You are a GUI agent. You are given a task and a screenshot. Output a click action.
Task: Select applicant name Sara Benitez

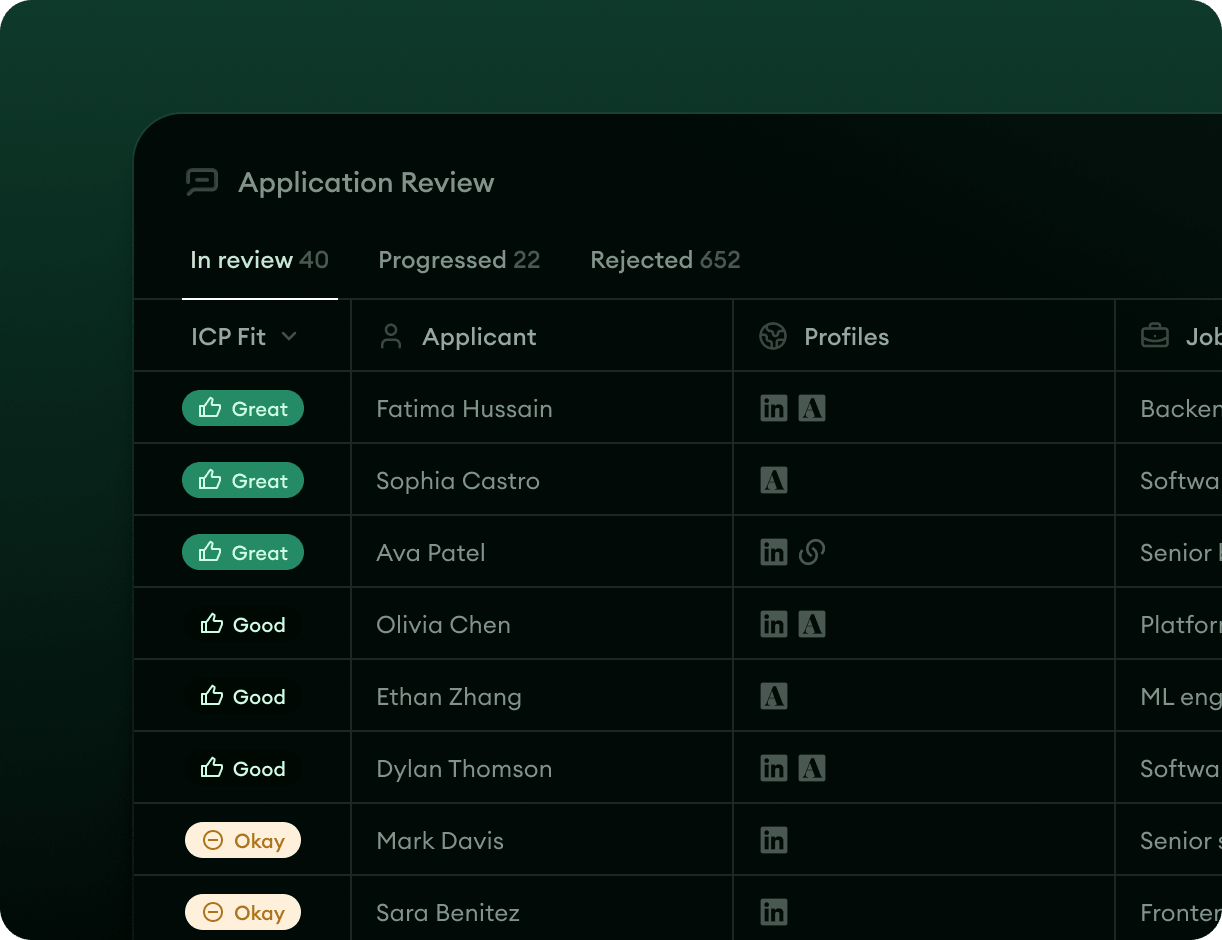[x=448, y=912]
